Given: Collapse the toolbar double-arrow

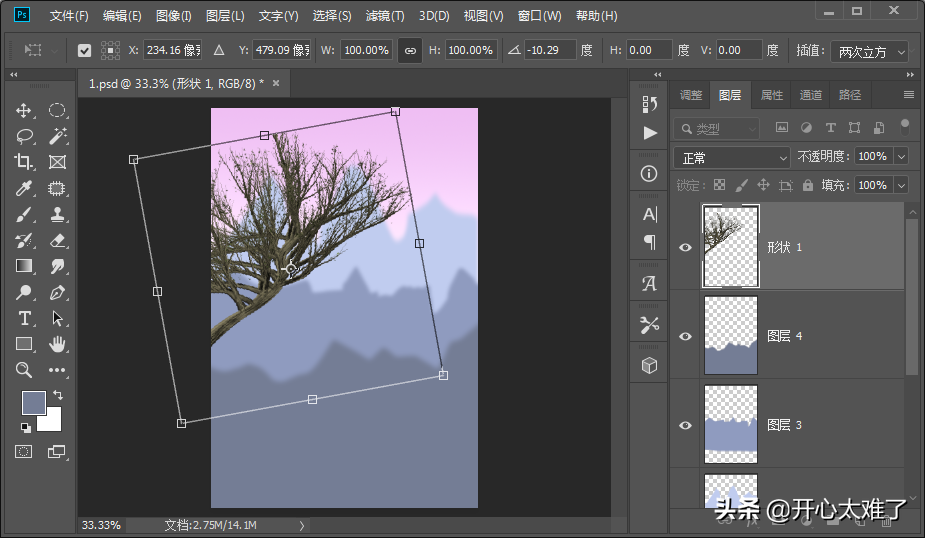Looking at the screenshot, I should point(14,74).
